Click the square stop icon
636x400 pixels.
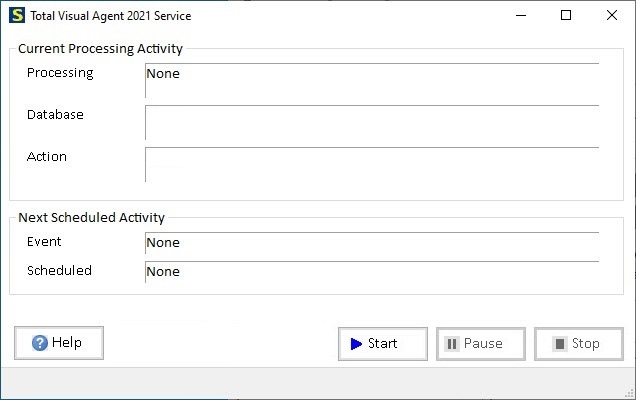558,344
